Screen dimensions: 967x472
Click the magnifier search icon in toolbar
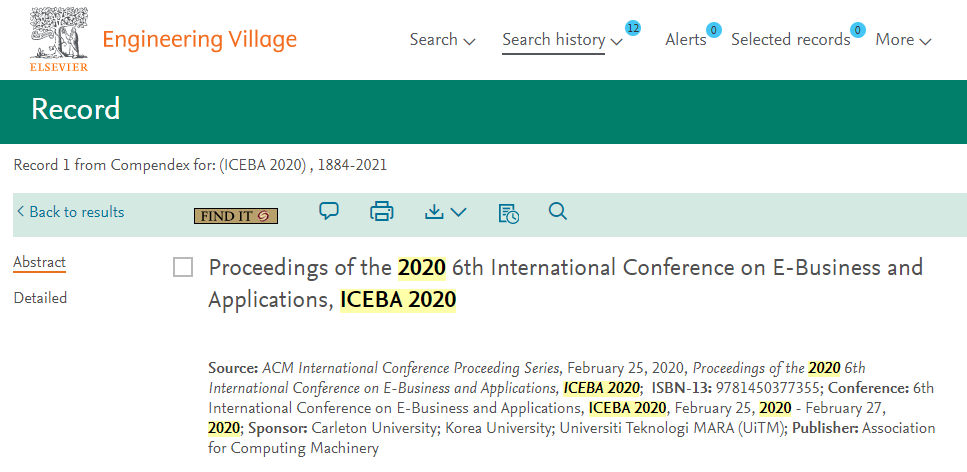(558, 211)
